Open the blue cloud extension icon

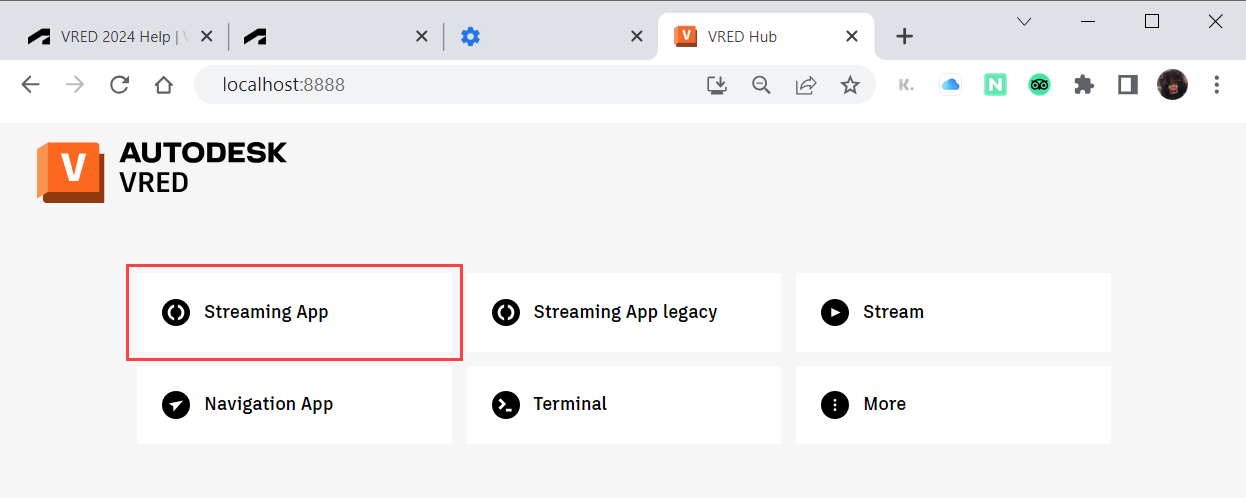pos(950,85)
